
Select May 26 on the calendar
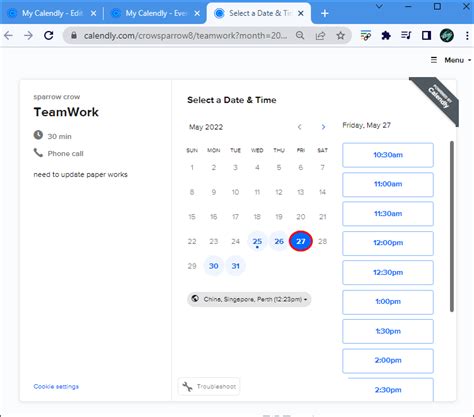(x=279, y=241)
